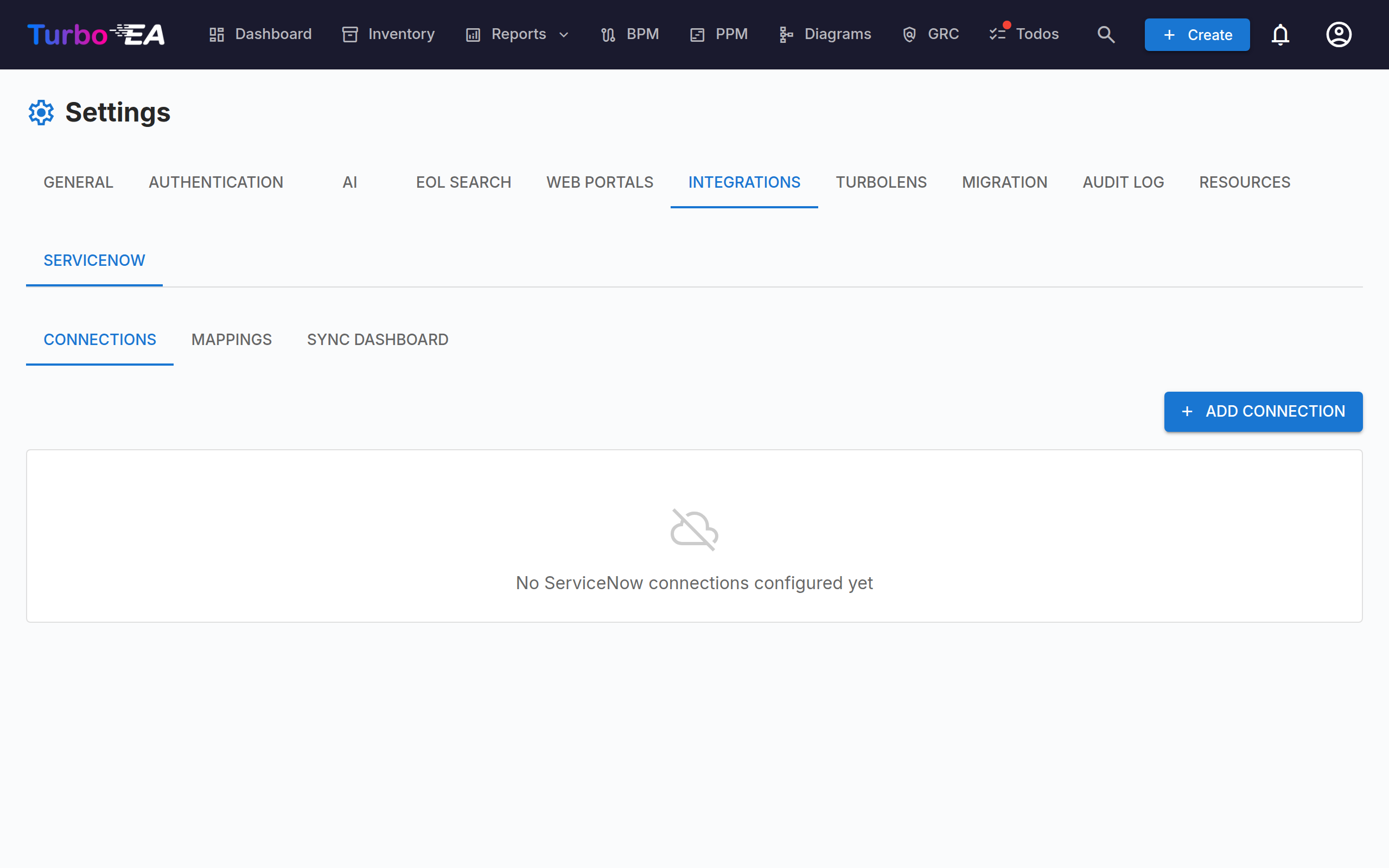Click the Todos checklist icon
Image resolution: width=1389 pixels, height=868 pixels.
[x=998, y=34]
